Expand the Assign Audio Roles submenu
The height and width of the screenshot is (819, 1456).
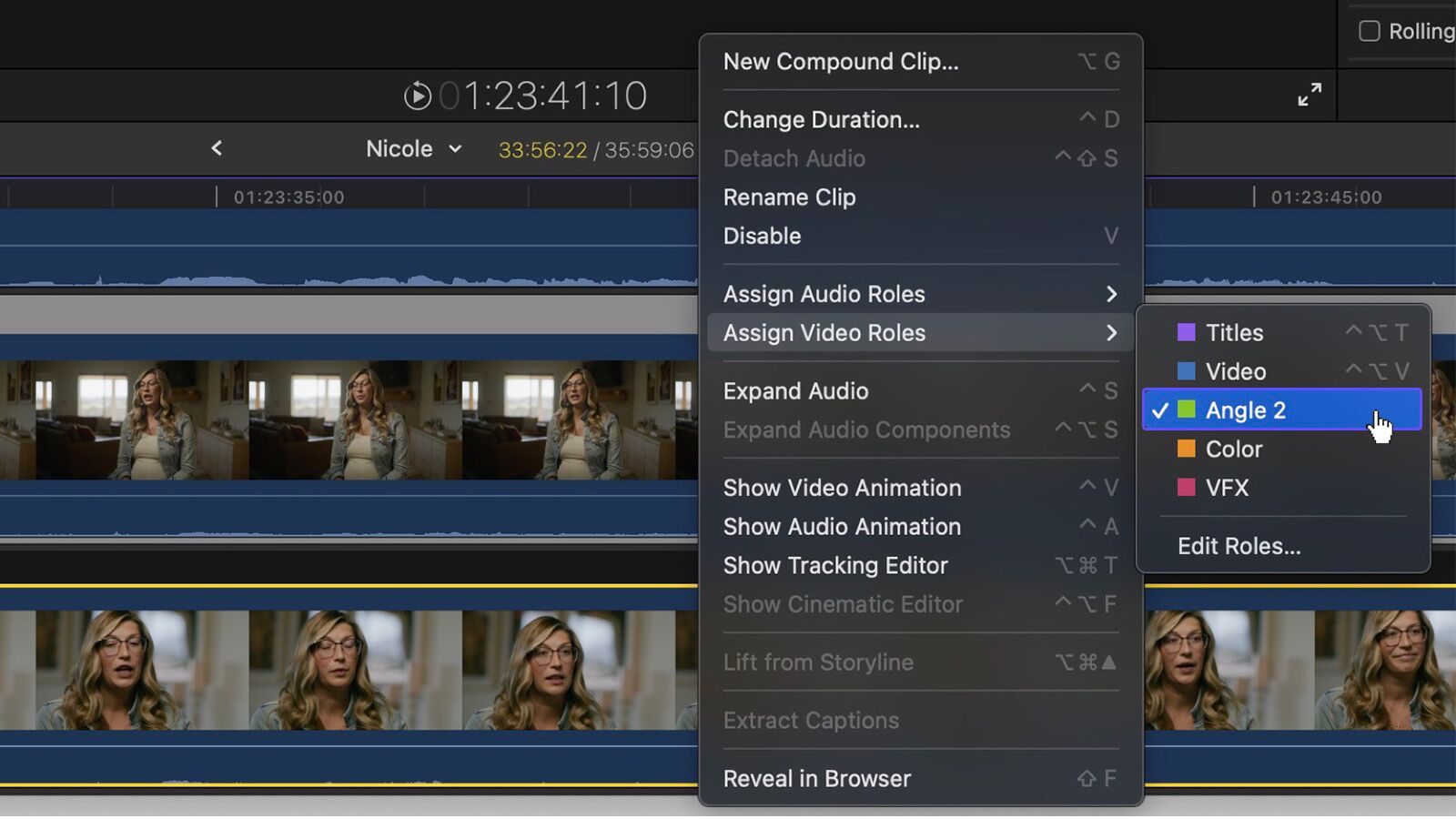point(824,293)
